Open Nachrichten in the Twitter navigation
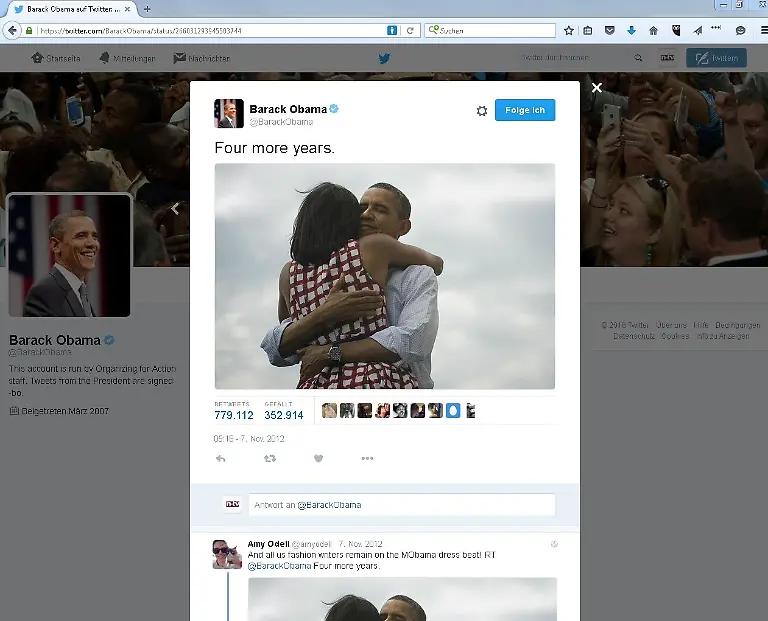 tap(201, 58)
